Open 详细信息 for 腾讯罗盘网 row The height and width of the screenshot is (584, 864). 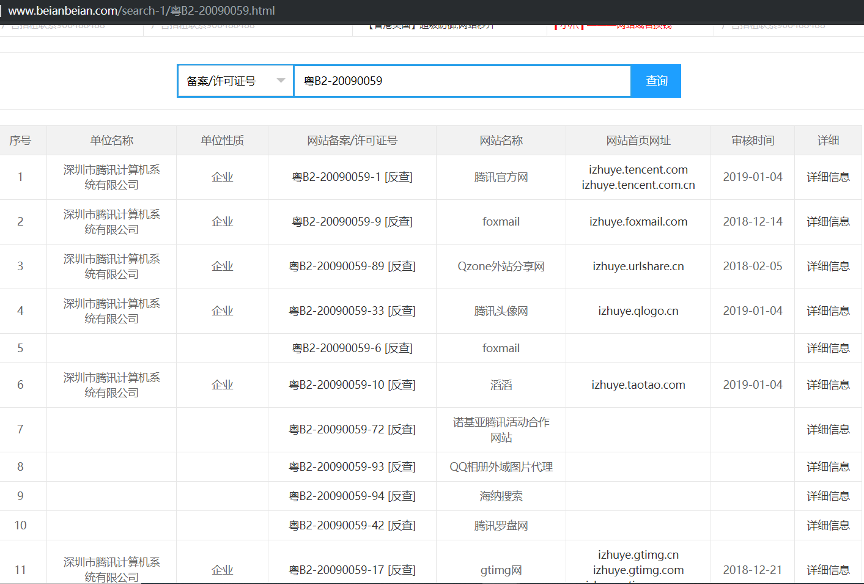(x=828, y=525)
